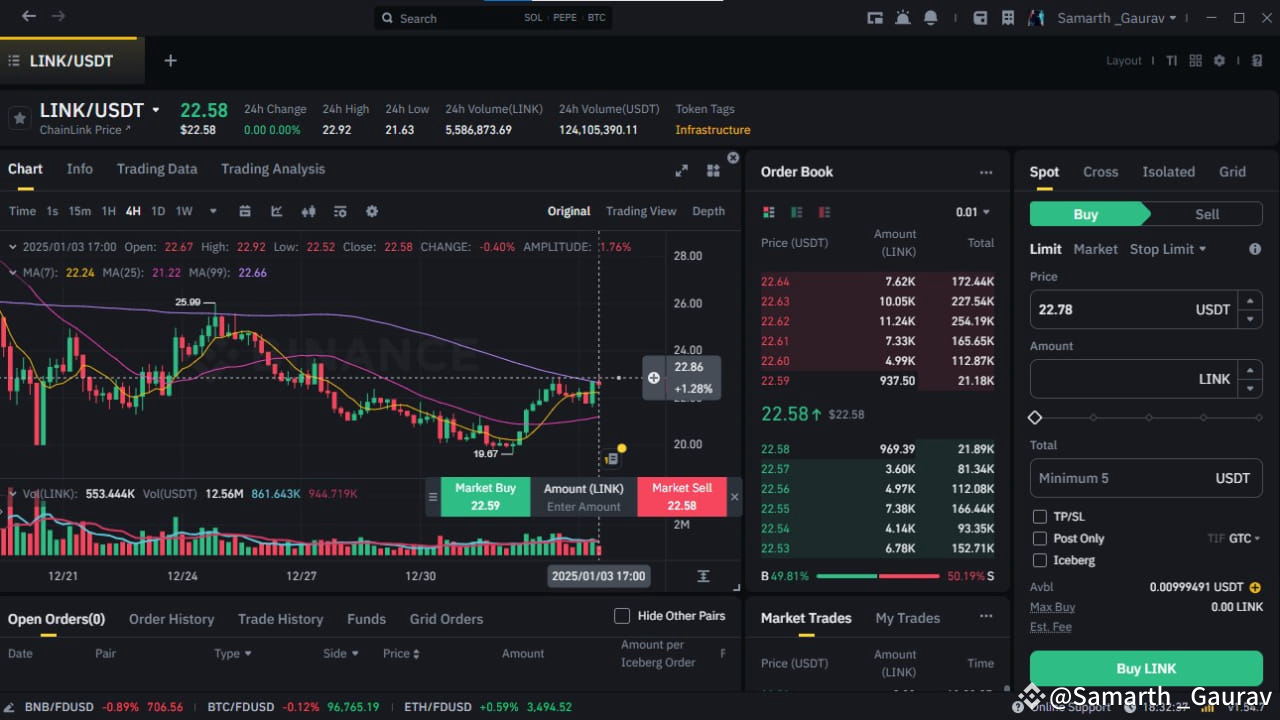This screenshot has width=1280, height=720.
Task: Open the notifications bell
Action: (931, 18)
